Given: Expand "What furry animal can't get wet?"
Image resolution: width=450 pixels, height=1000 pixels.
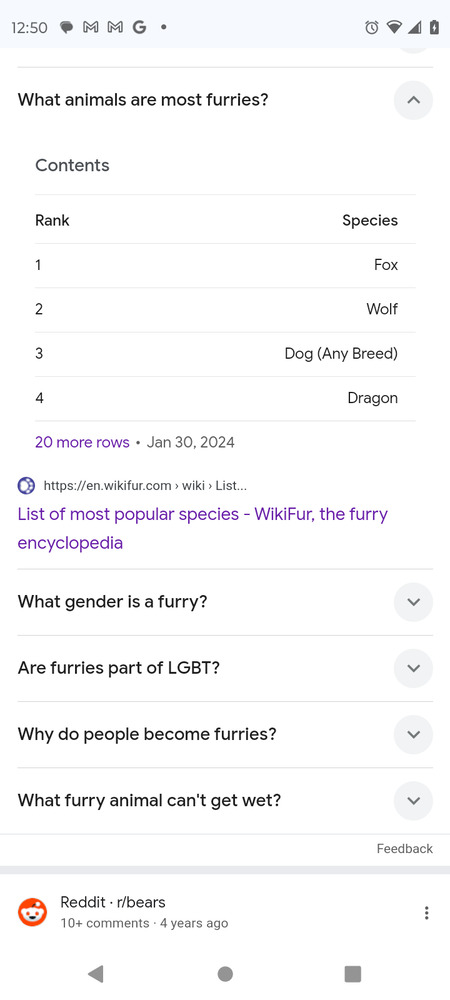Looking at the screenshot, I should (x=413, y=801).
